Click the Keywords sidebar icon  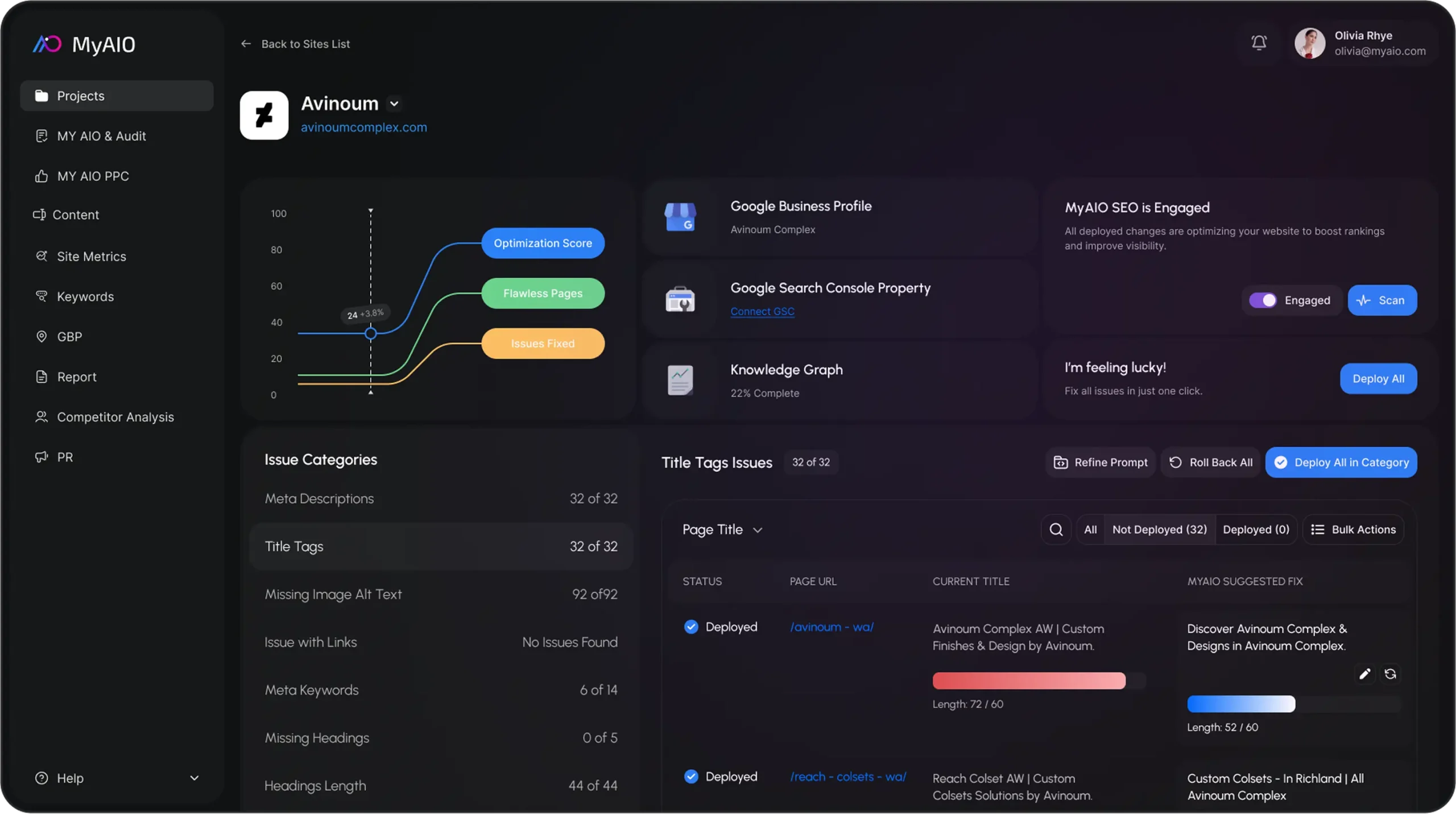tap(41, 296)
